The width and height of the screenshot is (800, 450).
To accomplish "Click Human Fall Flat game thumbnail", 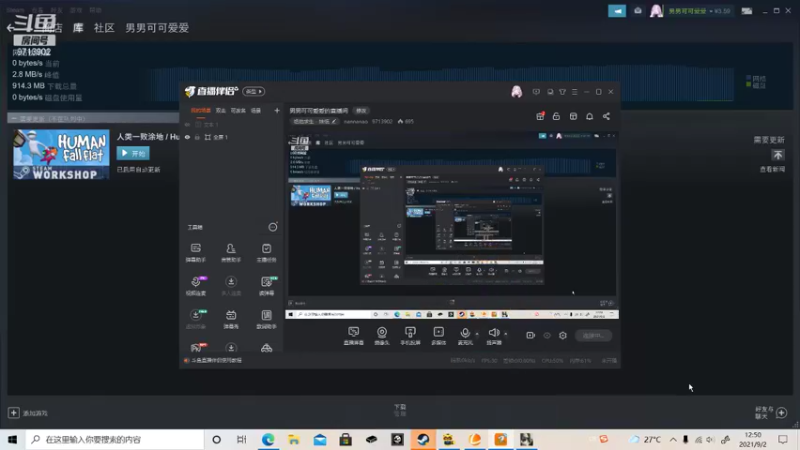I will [x=61, y=154].
